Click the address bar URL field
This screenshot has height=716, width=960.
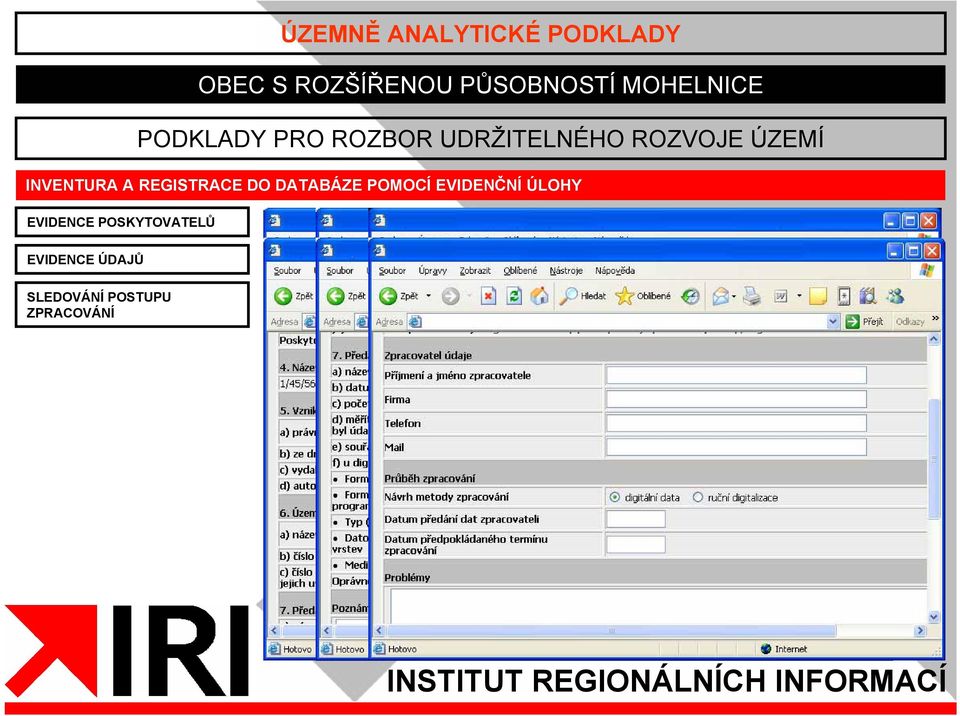click(x=624, y=322)
